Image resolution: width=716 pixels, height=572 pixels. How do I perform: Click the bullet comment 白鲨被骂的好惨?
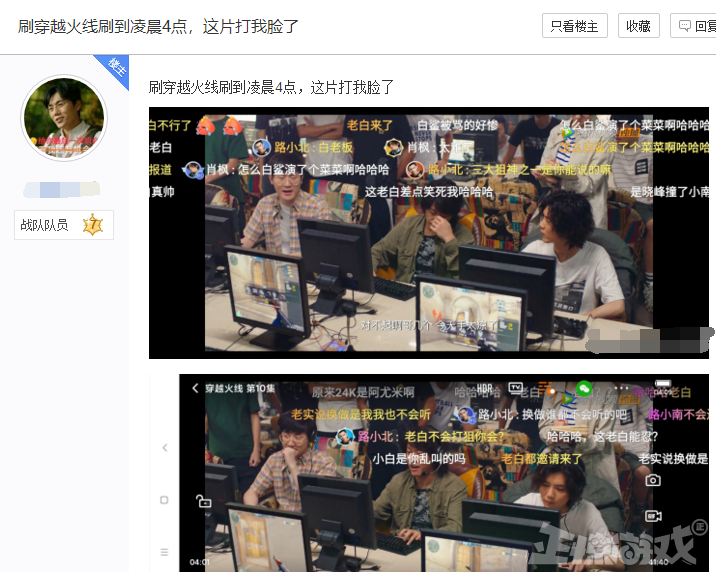pos(458,125)
